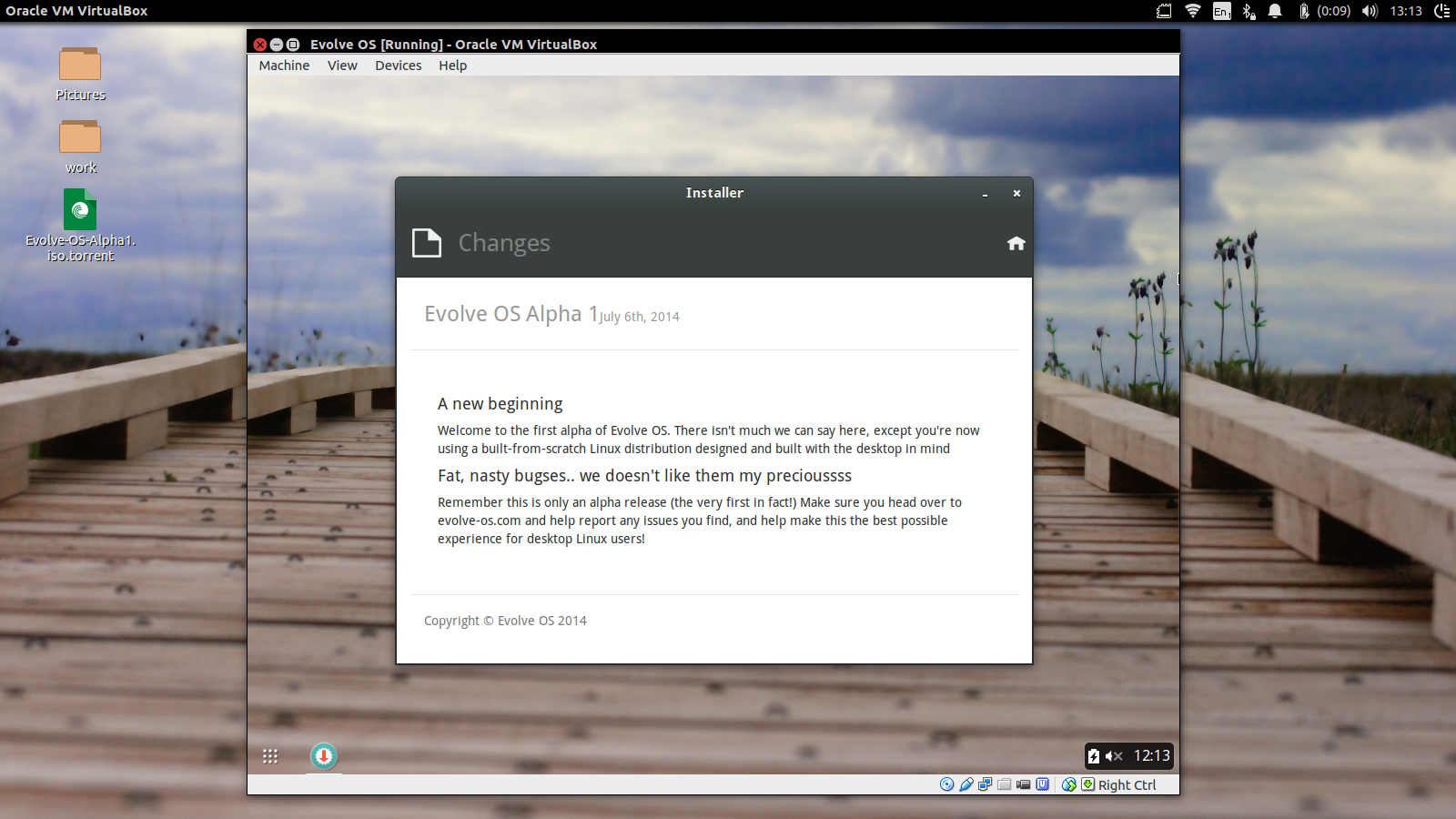This screenshot has height=819, width=1456.
Task: Close the Installer window
Action: (1016, 193)
